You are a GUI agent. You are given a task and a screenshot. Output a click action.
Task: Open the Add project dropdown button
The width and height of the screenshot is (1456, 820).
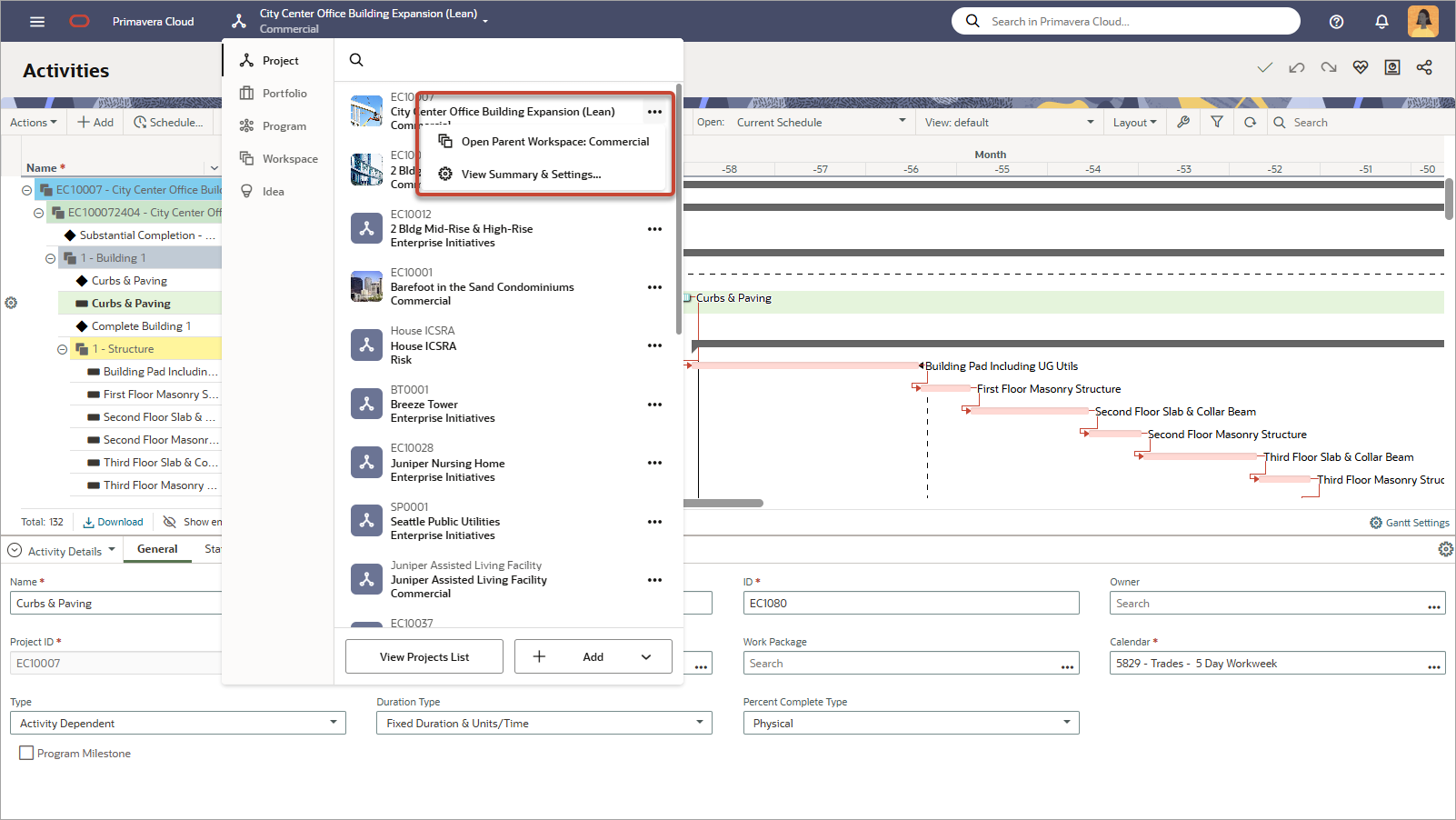click(593, 656)
